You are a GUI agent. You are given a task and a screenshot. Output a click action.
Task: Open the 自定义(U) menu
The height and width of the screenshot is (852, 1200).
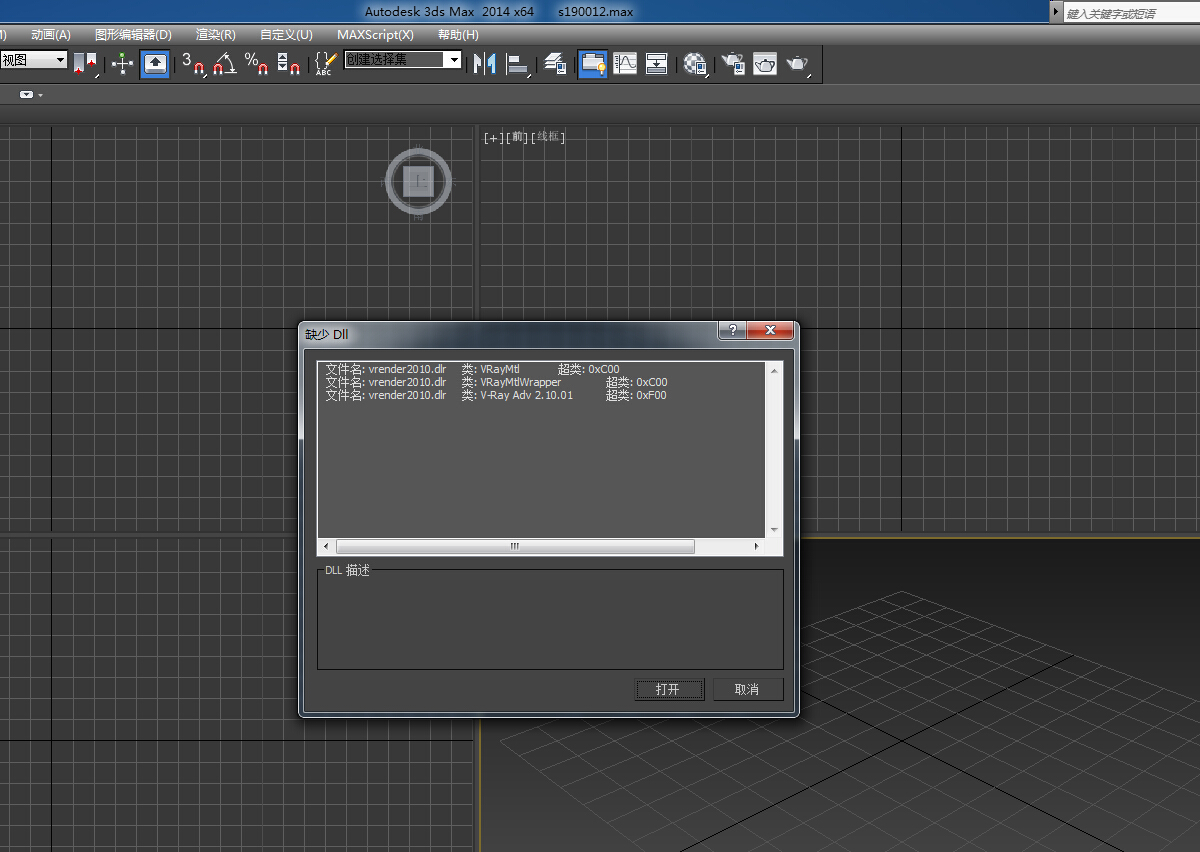pyautogui.click(x=286, y=34)
